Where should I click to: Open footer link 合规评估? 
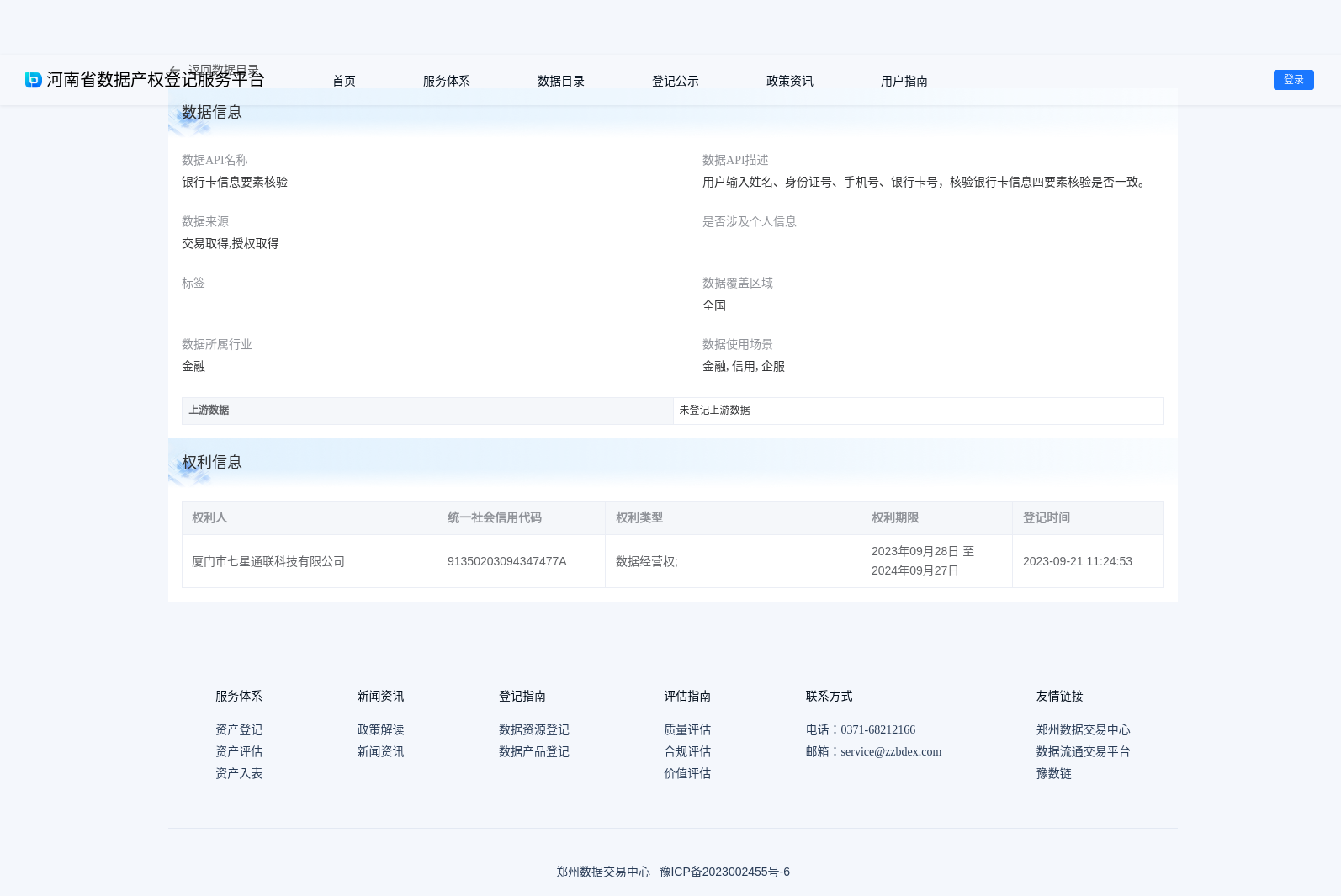(687, 751)
